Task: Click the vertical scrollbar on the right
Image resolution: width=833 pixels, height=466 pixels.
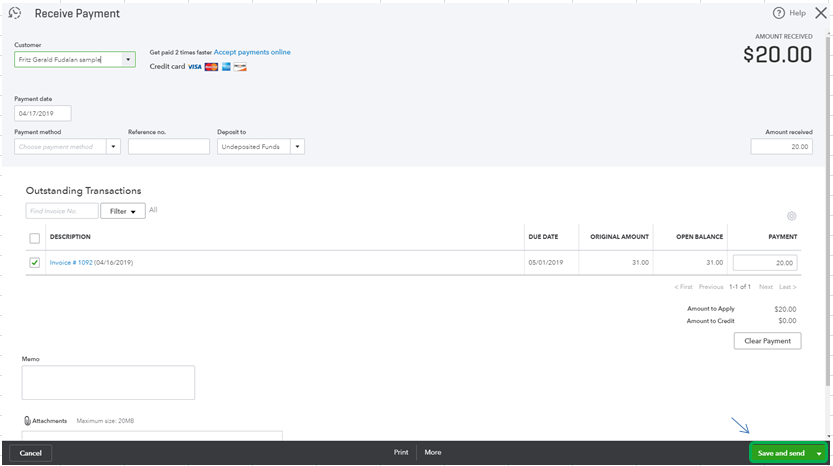Action: pos(828,213)
